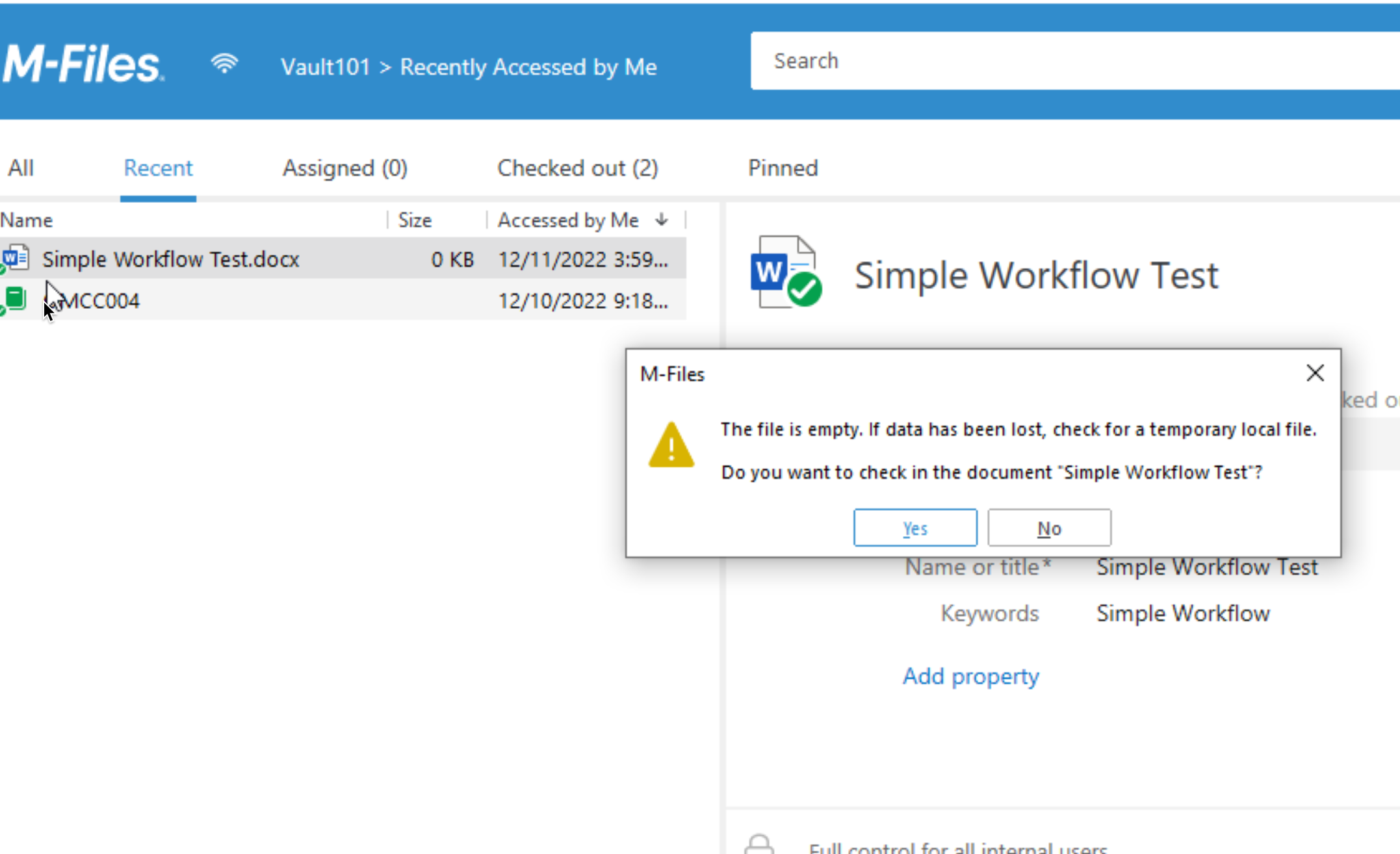
Task: Click the 0 KB size cell
Action: [452, 259]
